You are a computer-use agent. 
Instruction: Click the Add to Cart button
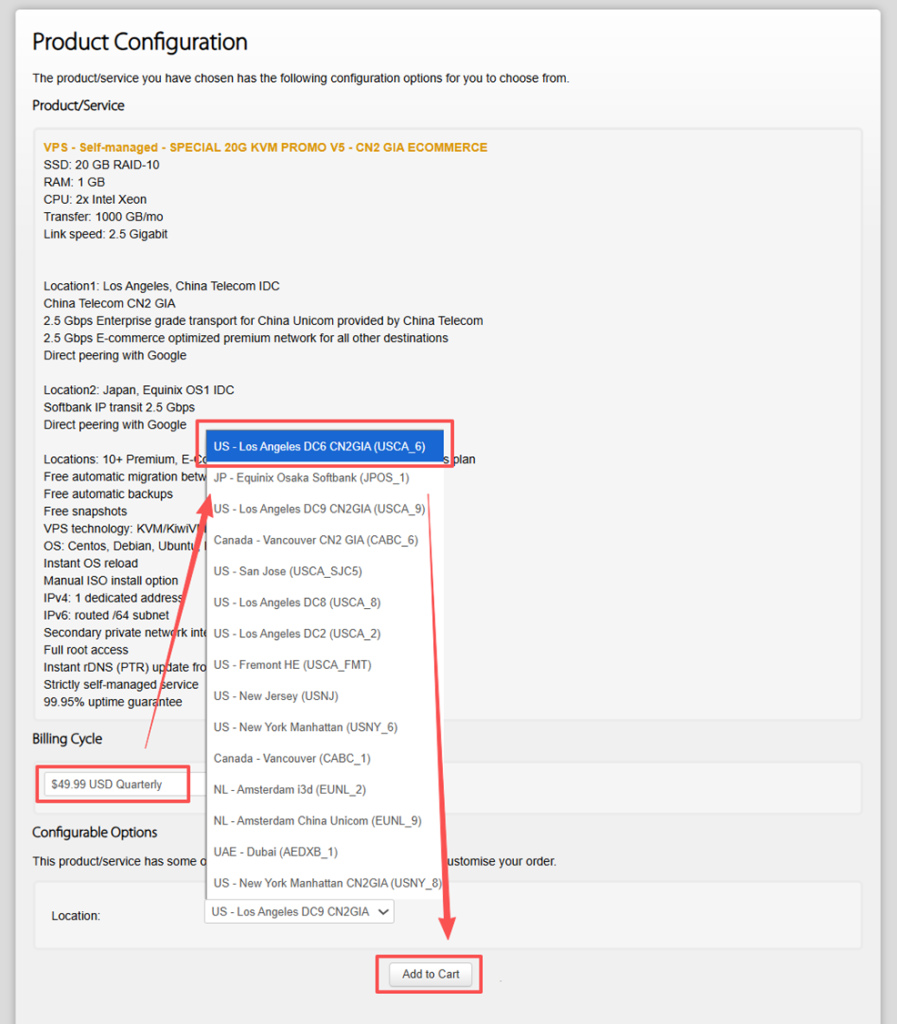(430, 974)
